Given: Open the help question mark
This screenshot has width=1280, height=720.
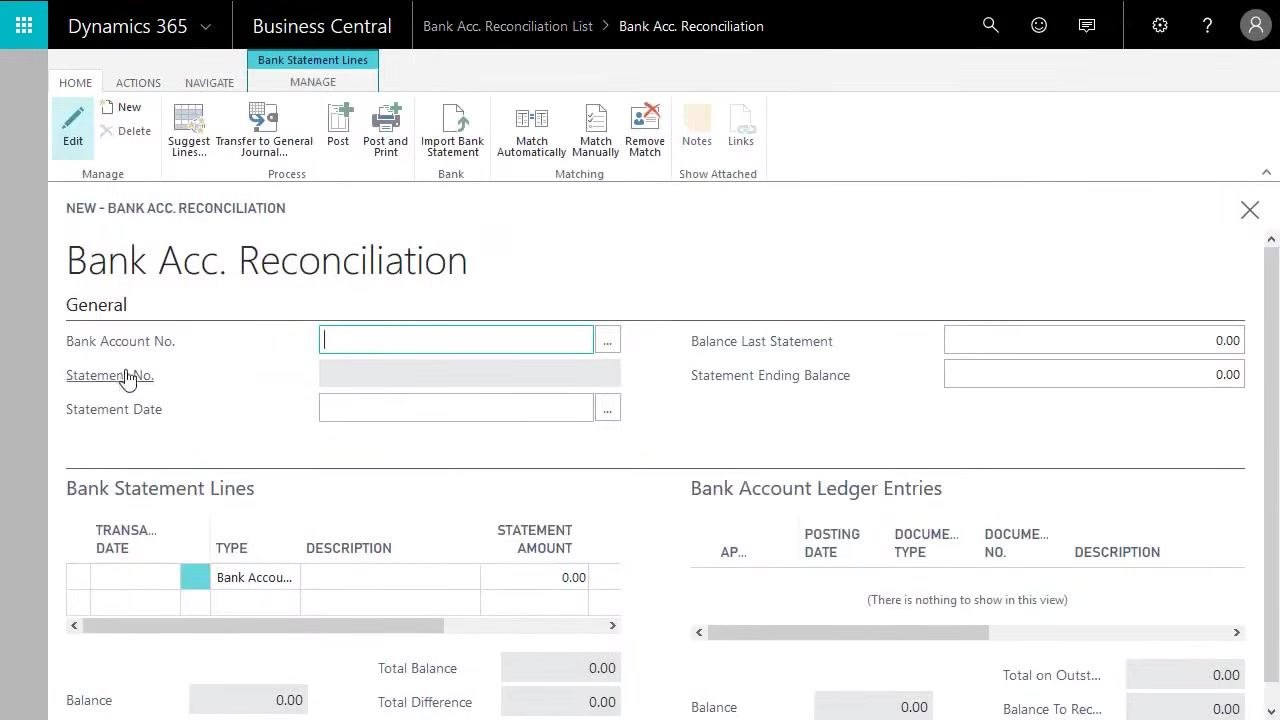Looking at the screenshot, I should tap(1207, 25).
